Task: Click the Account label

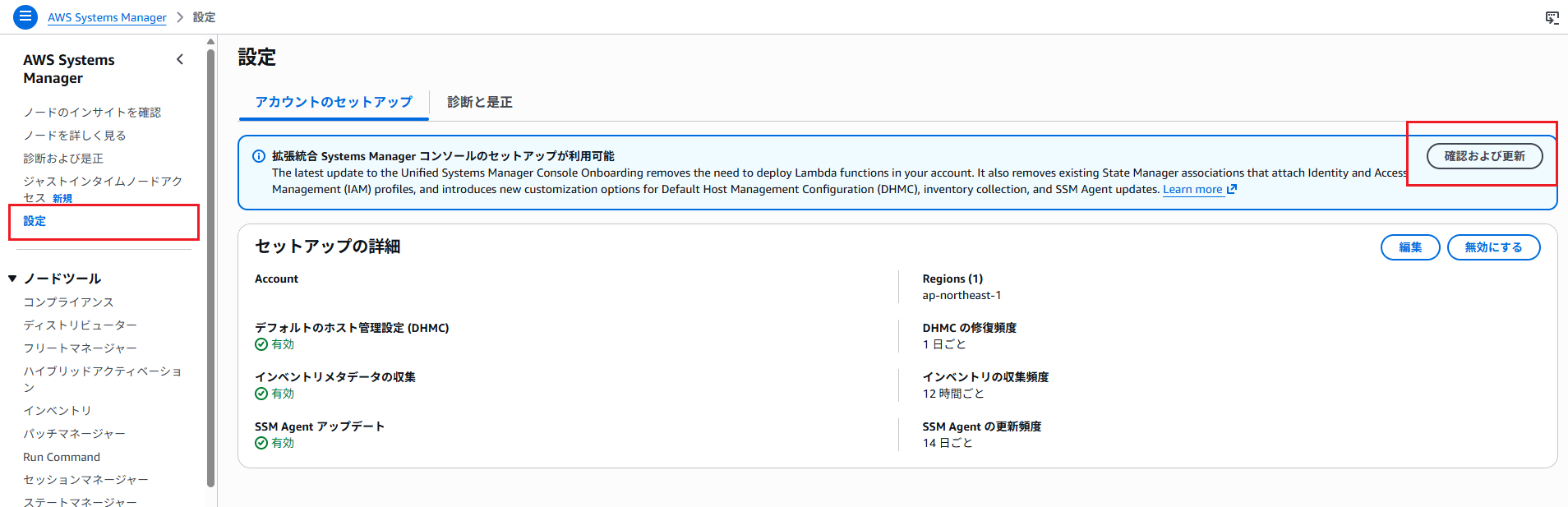Action: tap(276, 279)
